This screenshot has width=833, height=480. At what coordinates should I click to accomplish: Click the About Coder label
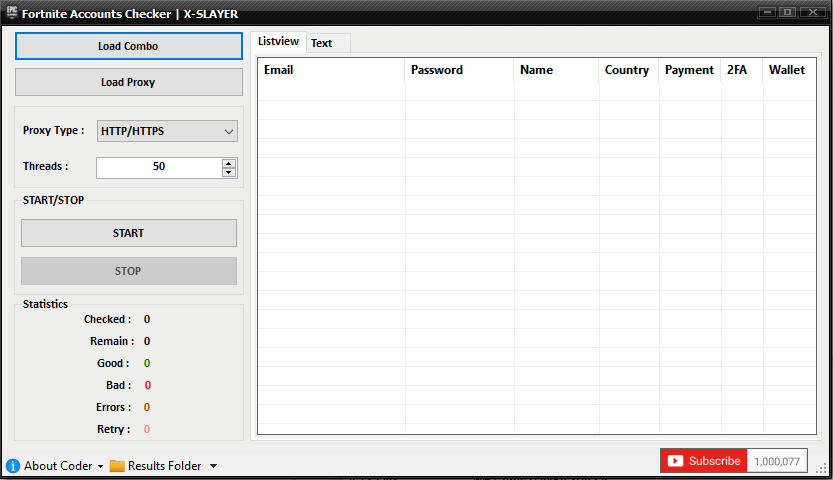[x=58, y=466]
